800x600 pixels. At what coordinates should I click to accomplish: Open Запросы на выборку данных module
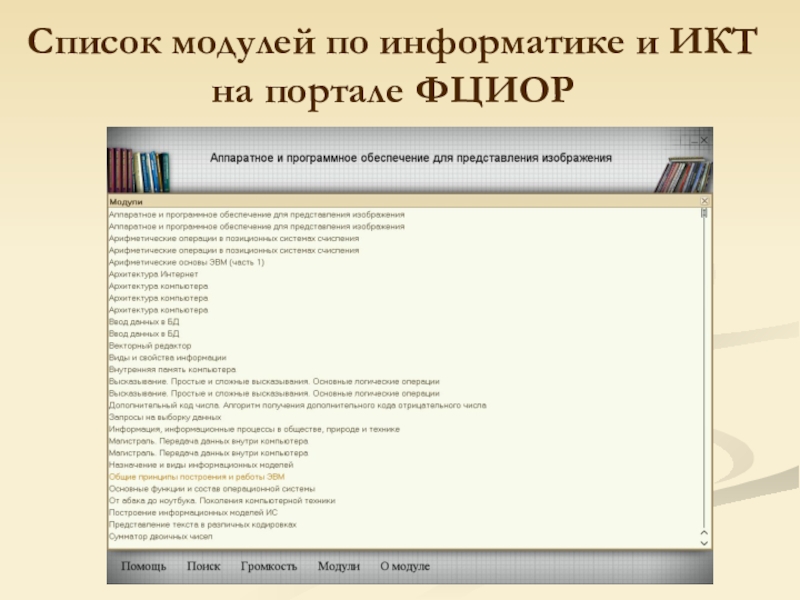[164, 417]
